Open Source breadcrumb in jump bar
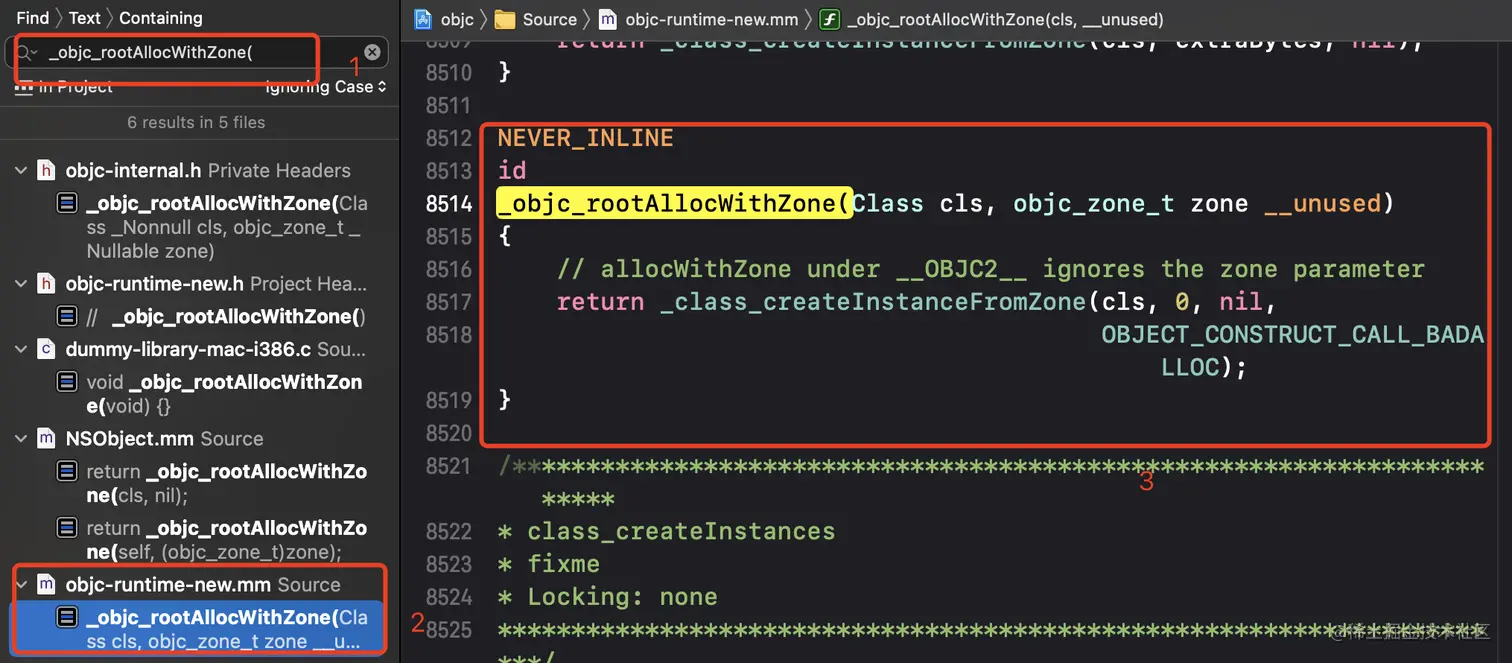1512x663 pixels. [x=550, y=19]
